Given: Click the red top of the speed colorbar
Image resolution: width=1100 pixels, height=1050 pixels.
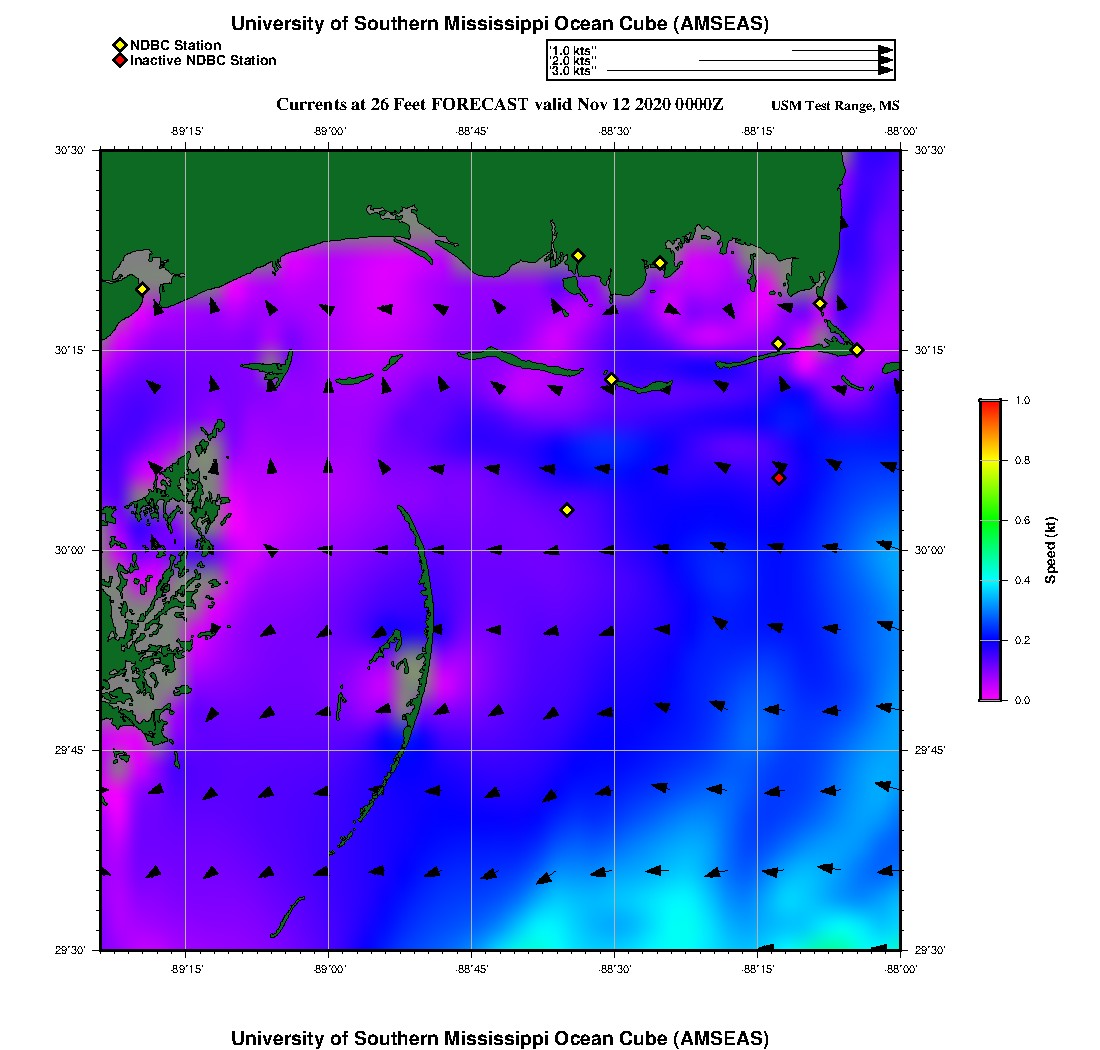Looking at the screenshot, I should 990,405.
